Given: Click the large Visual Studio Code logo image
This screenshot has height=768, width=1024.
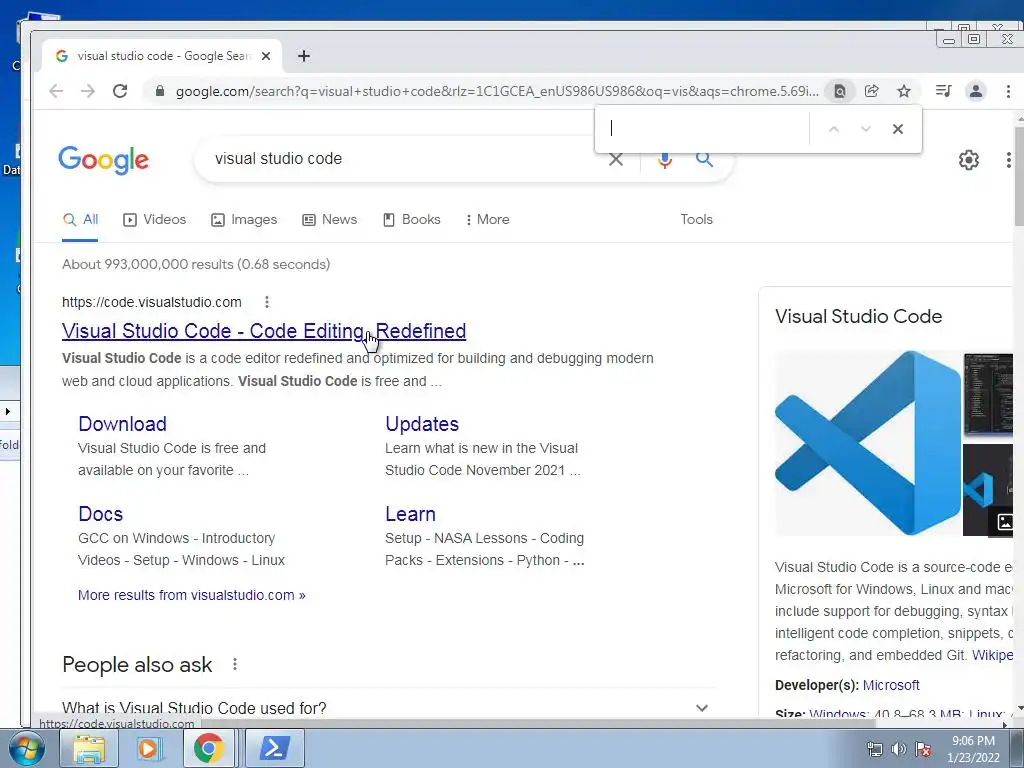Looking at the screenshot, I should 868,443.
